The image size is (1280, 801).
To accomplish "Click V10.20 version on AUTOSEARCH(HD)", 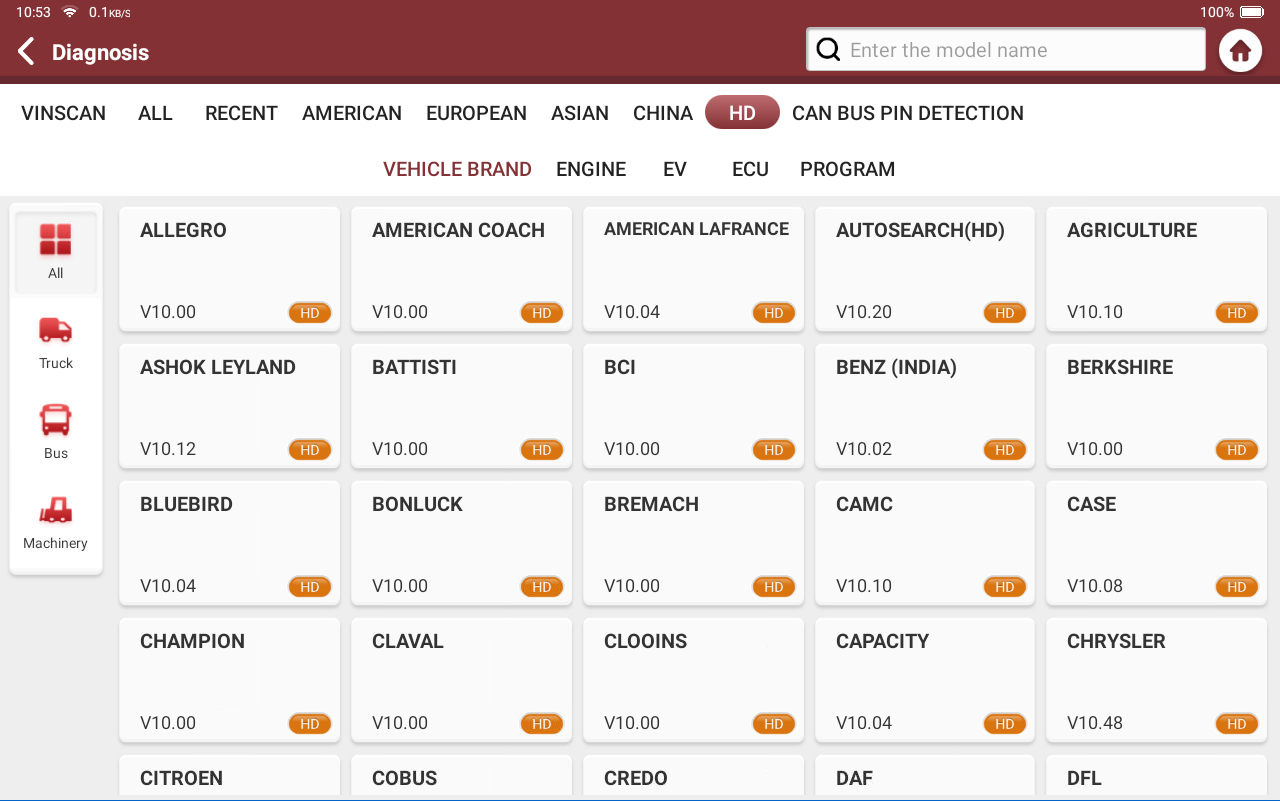I will coord(864,312).
